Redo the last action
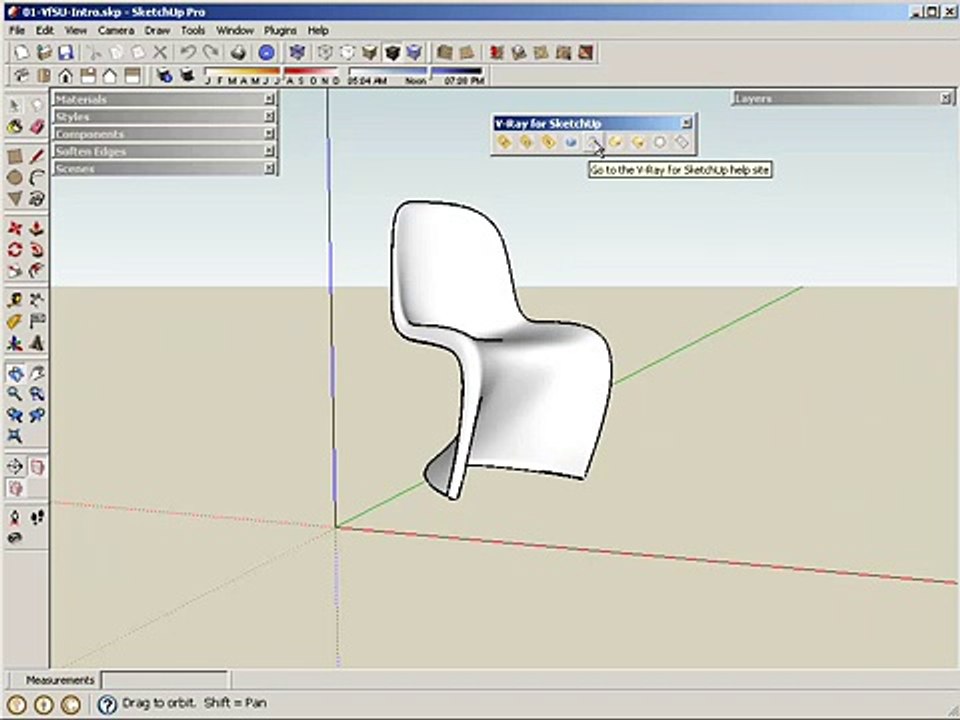The image size is (960, 720). point(211,53)
